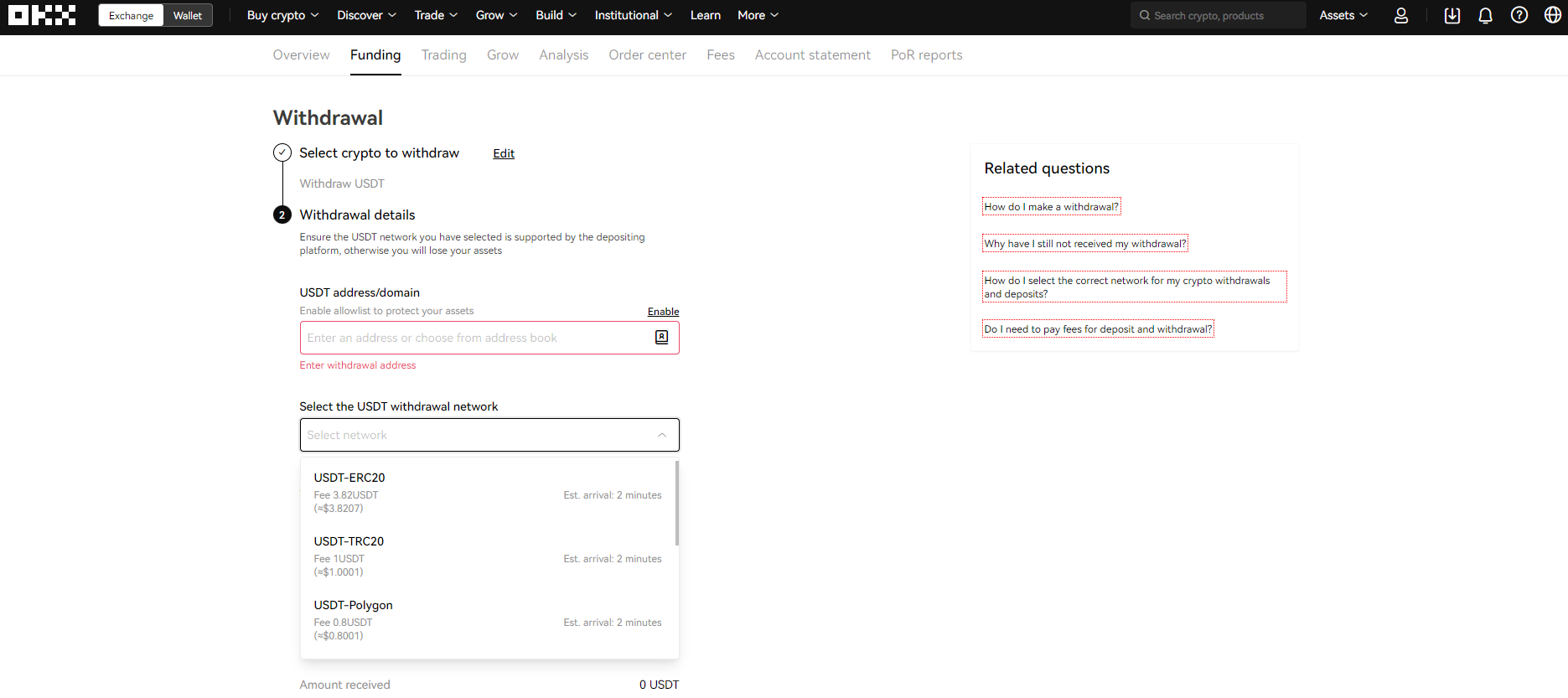Click the network list scrollbar
Image resolution: width=1568 pixels, height=698 pixels.
click(676, 503)
